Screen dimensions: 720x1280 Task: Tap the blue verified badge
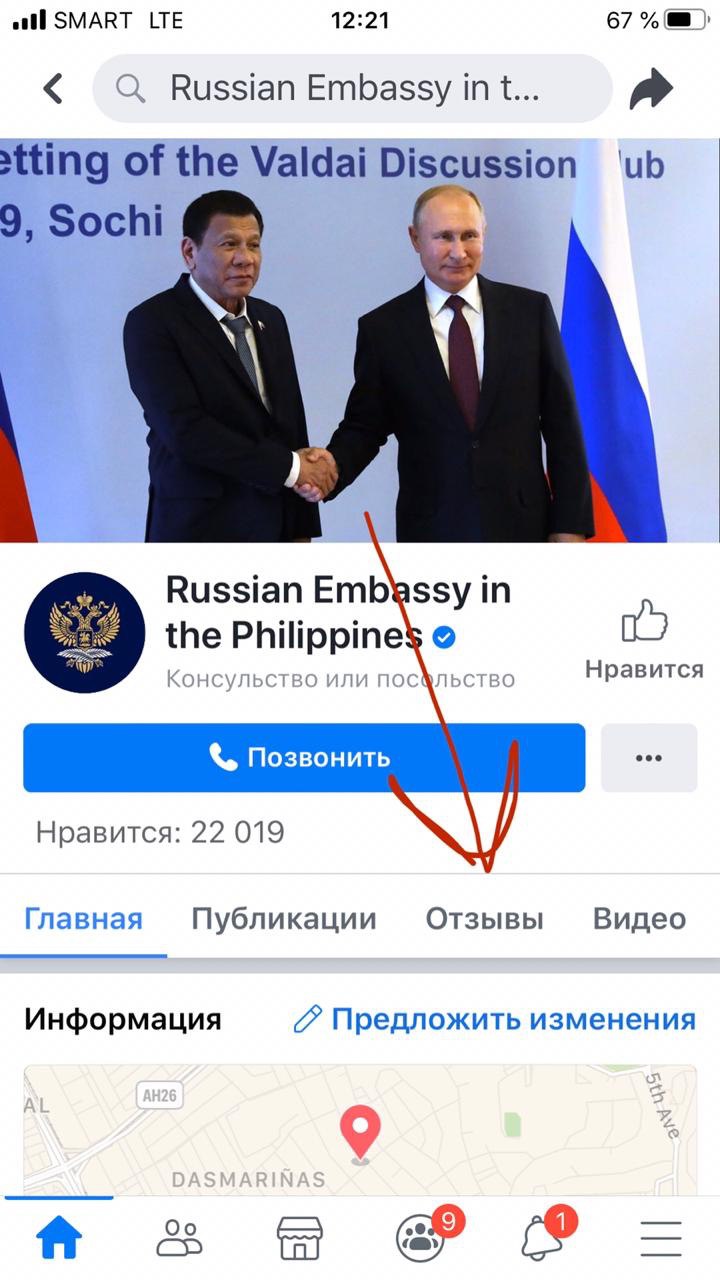tap(445, 637)
